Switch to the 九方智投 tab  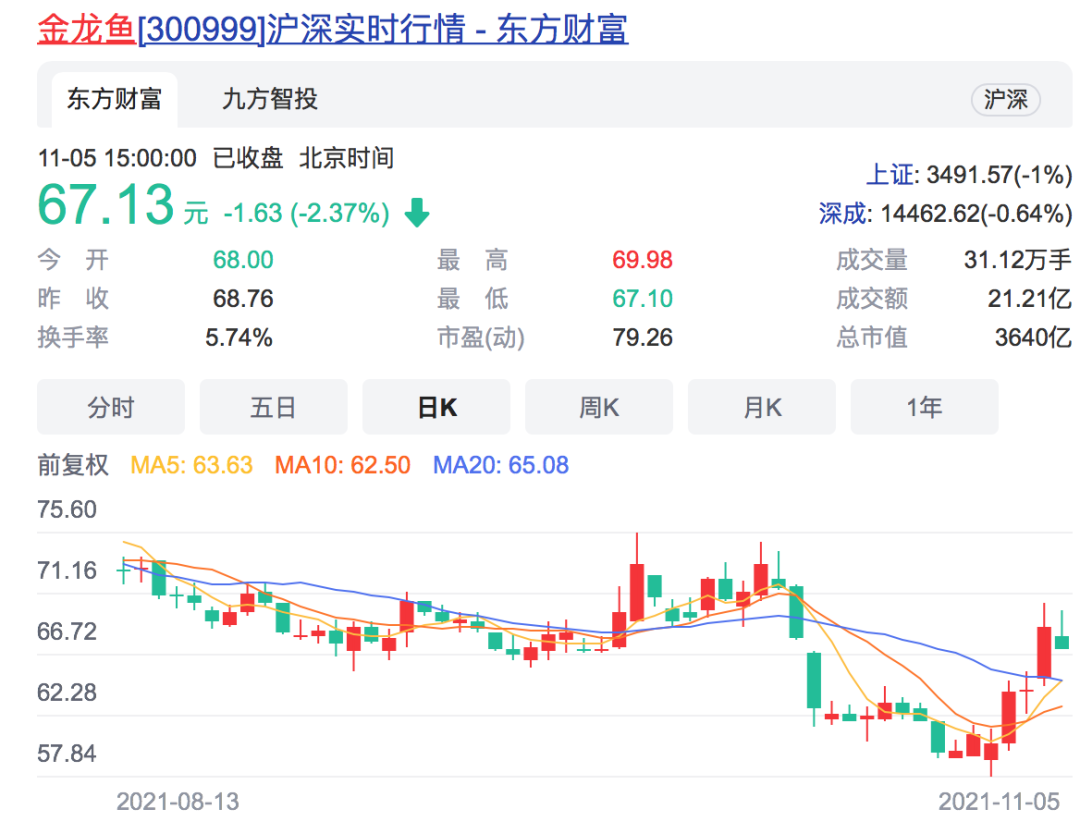[x=269, y=99]
